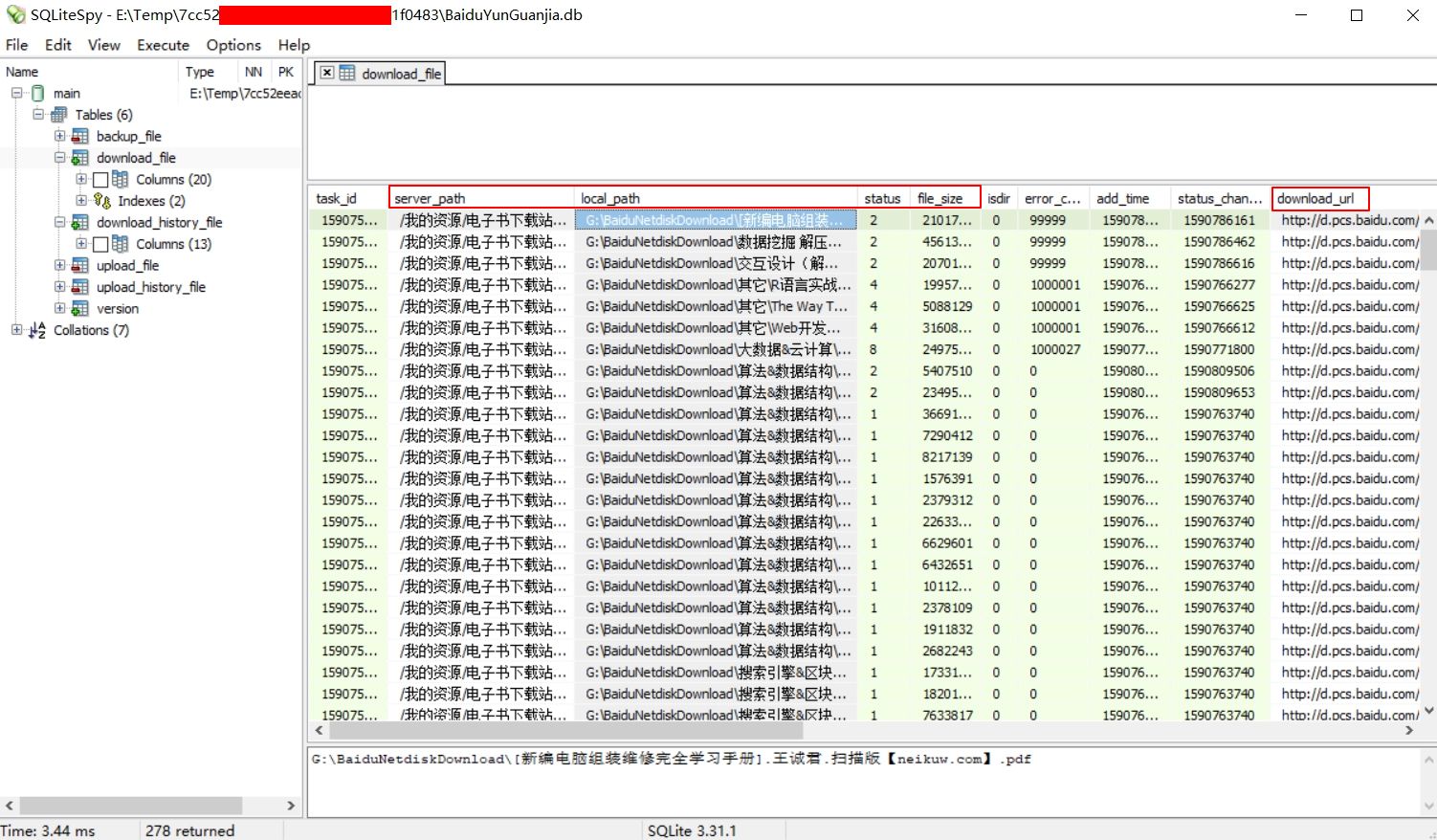Click the Collations (7) sort icon
Image resolution: width=1437 pixels, height=840 pixels.
(38, 330)
